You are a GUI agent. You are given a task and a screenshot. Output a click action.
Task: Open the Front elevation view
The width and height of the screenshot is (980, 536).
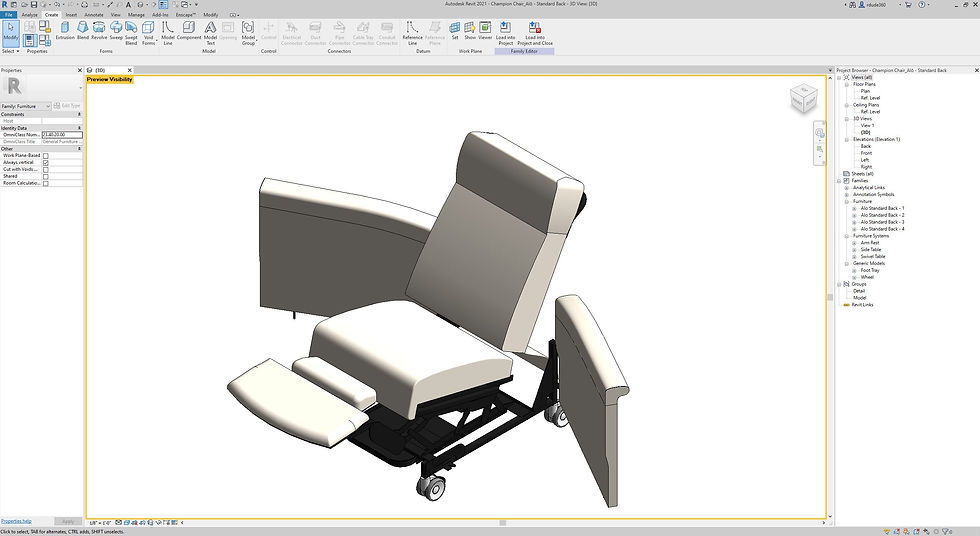pyautogui.click(x=866, y=153)
